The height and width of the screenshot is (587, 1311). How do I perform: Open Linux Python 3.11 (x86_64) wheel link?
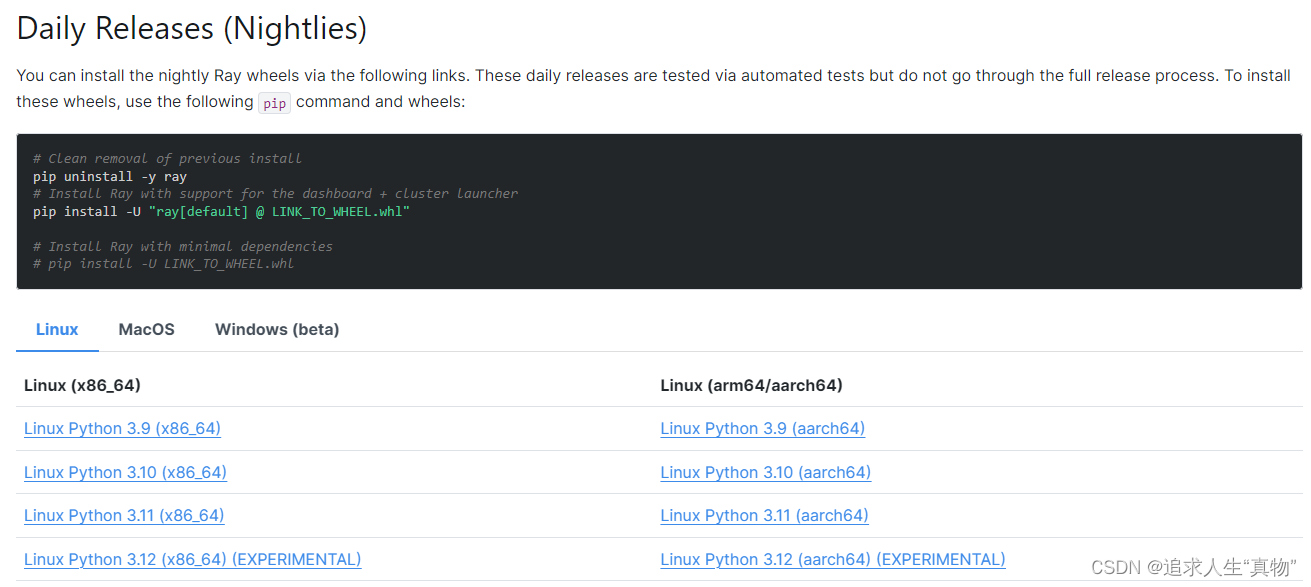(x=124, y=515)
